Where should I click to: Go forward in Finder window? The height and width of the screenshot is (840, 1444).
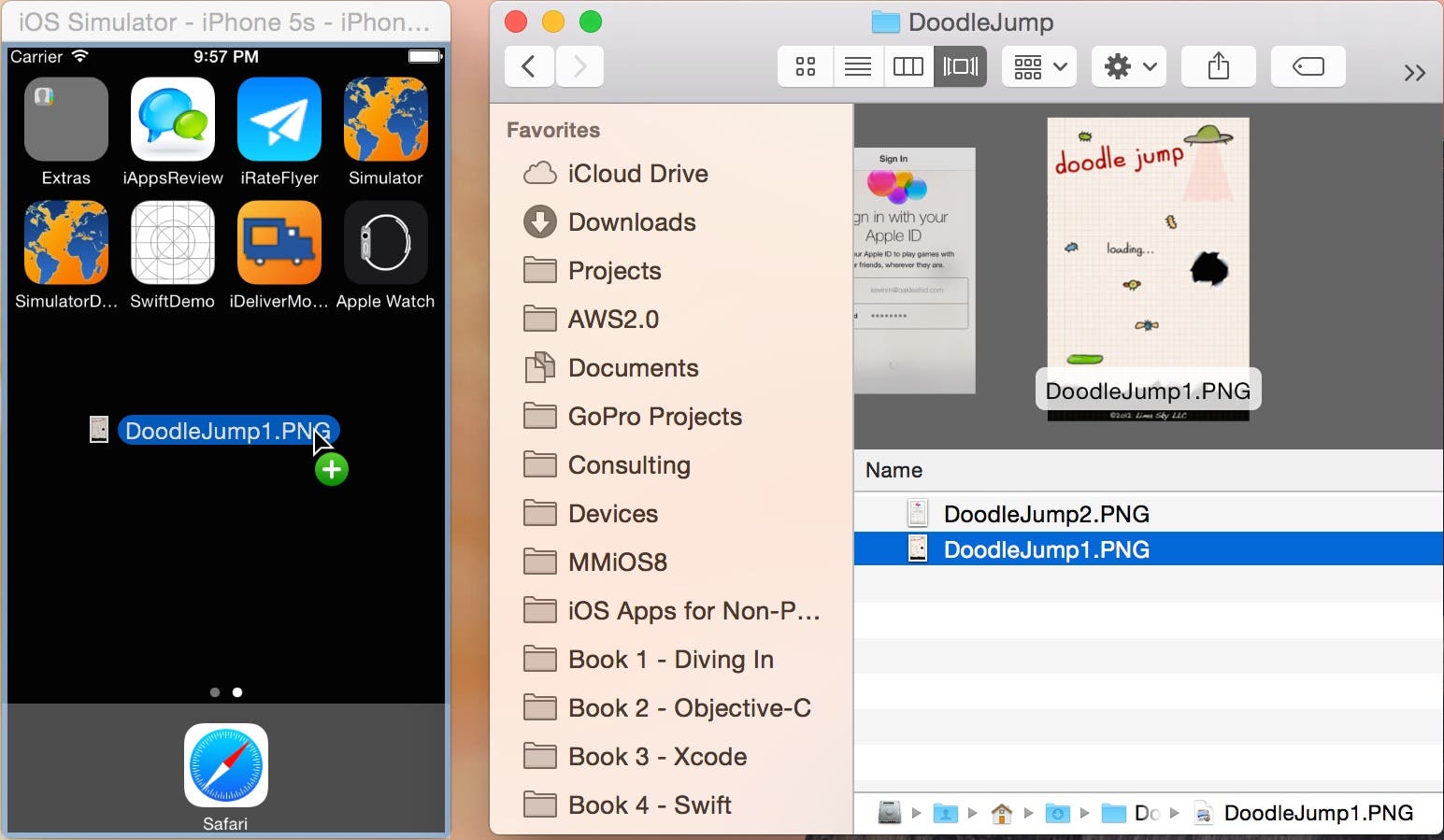pos(579,66)
